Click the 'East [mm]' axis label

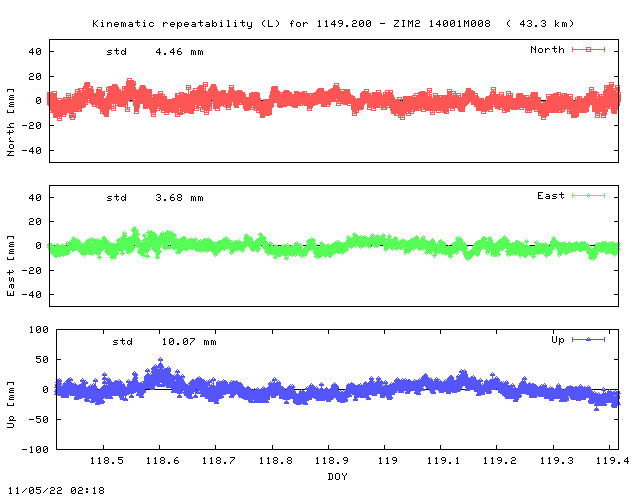coord(11,265)
